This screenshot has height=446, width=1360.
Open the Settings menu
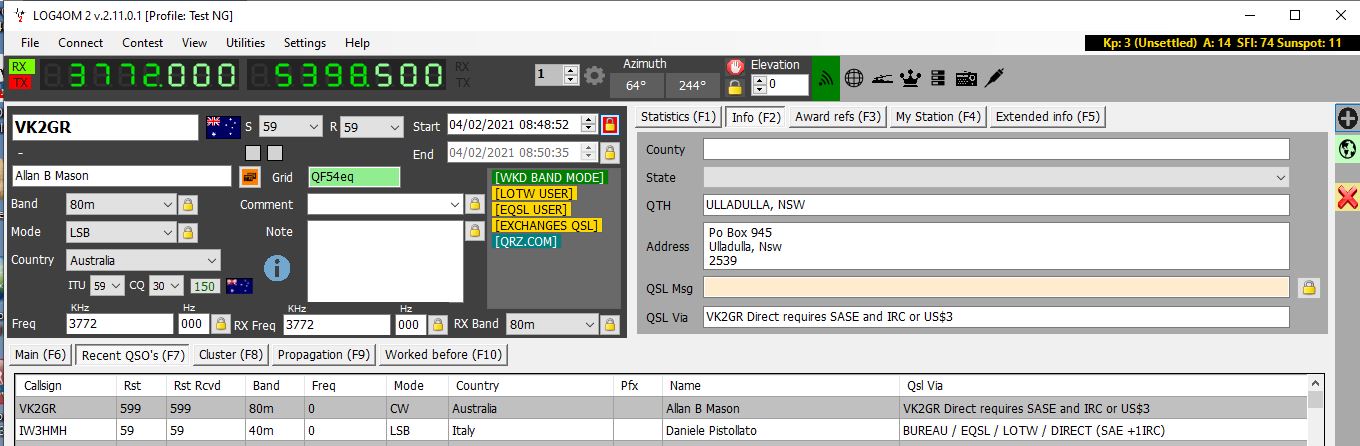point(305,43)
